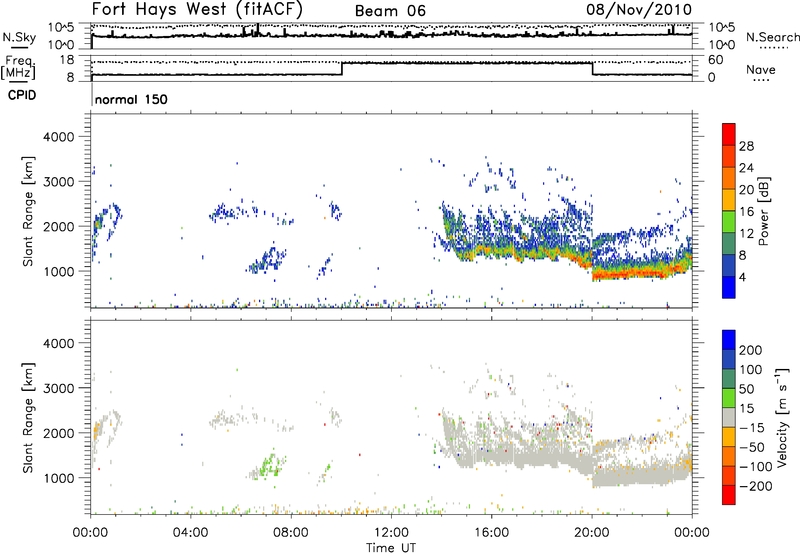Click the "60" Nave scale tick label
The image size is (800, 554).
coord(715,60)
